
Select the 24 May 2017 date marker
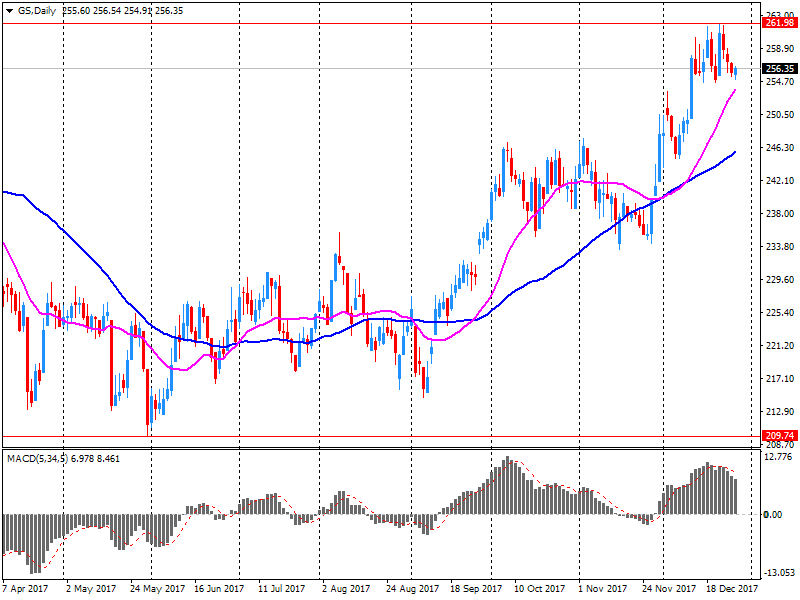point(157,589)
